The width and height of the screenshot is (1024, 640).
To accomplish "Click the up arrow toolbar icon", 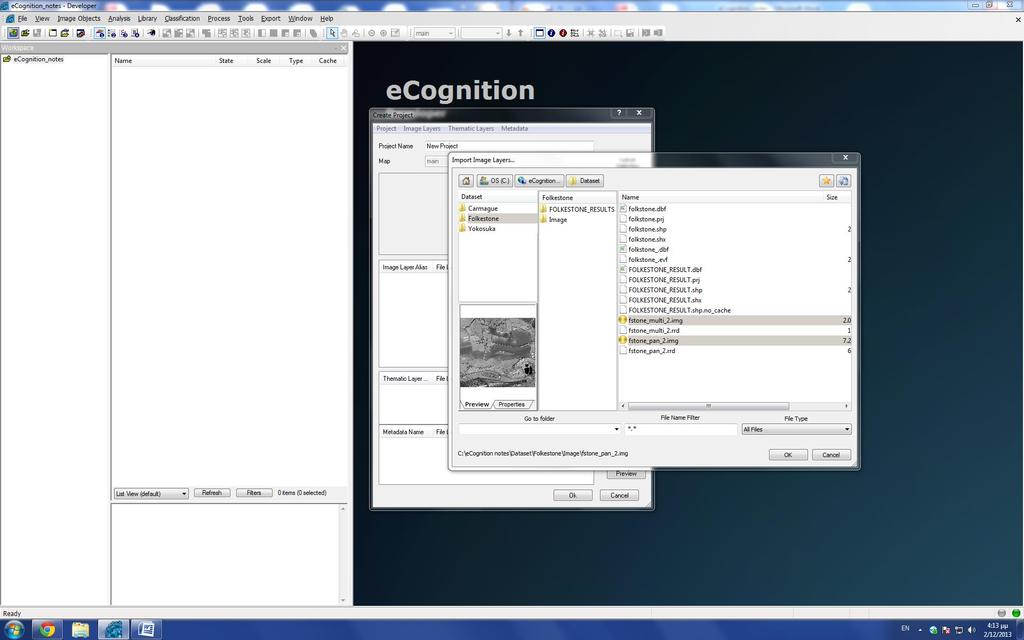I will (x=520, y=33).
